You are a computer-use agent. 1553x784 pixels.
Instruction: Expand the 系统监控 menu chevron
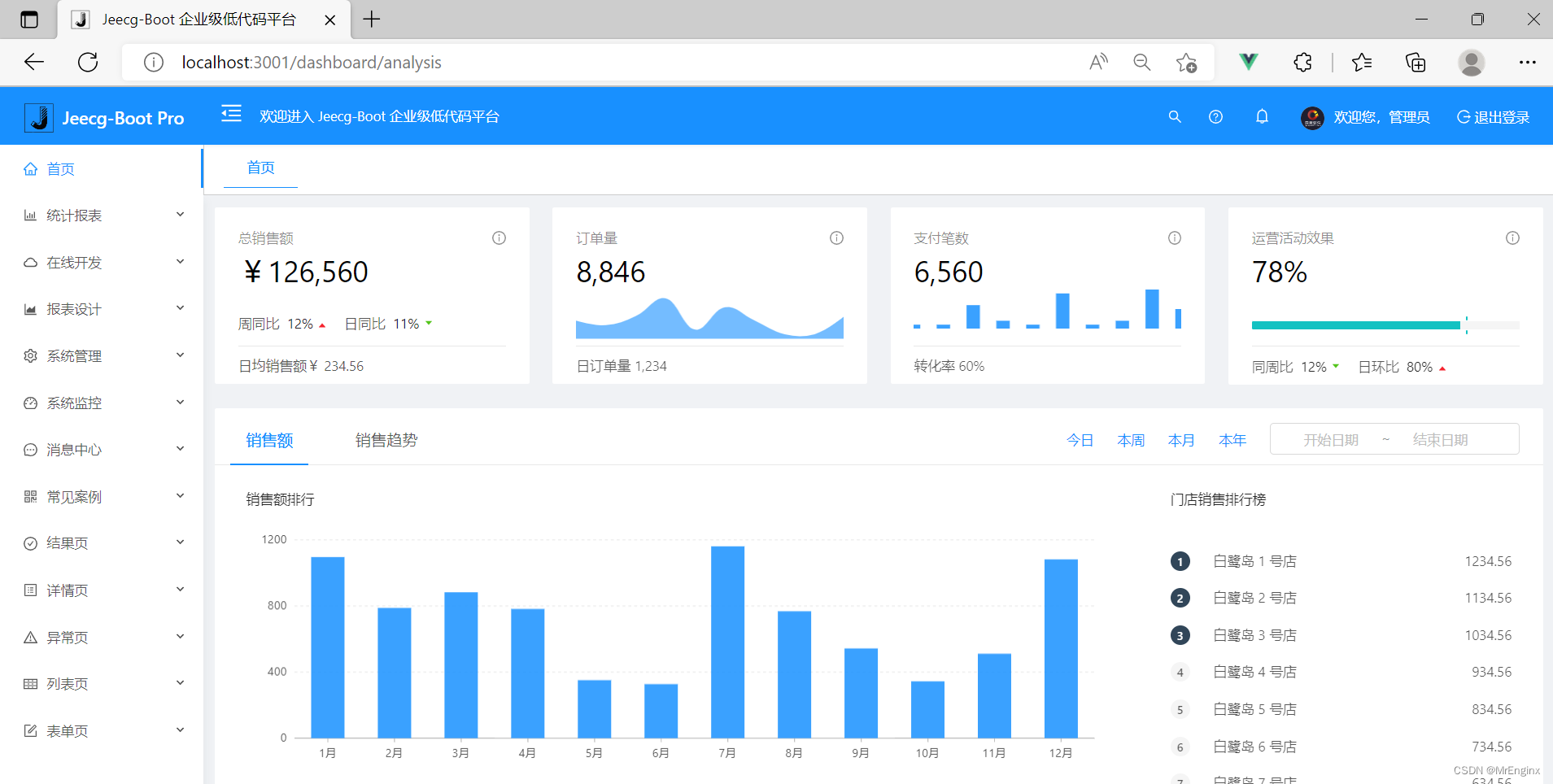coord(180,403)
